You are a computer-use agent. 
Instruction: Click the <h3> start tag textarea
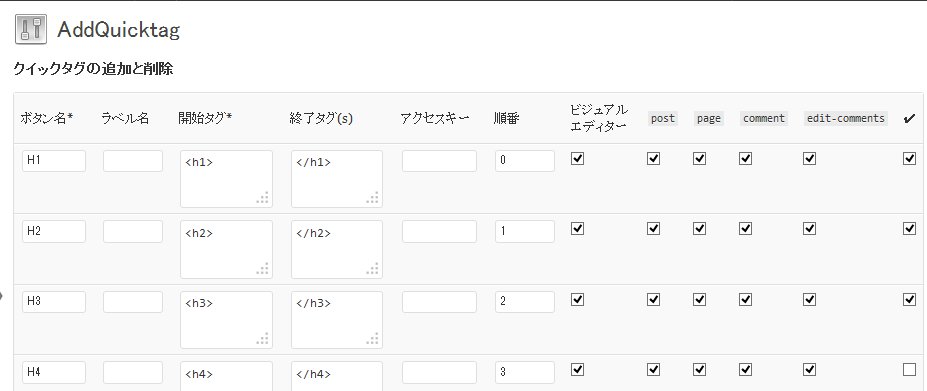(226, 320)
